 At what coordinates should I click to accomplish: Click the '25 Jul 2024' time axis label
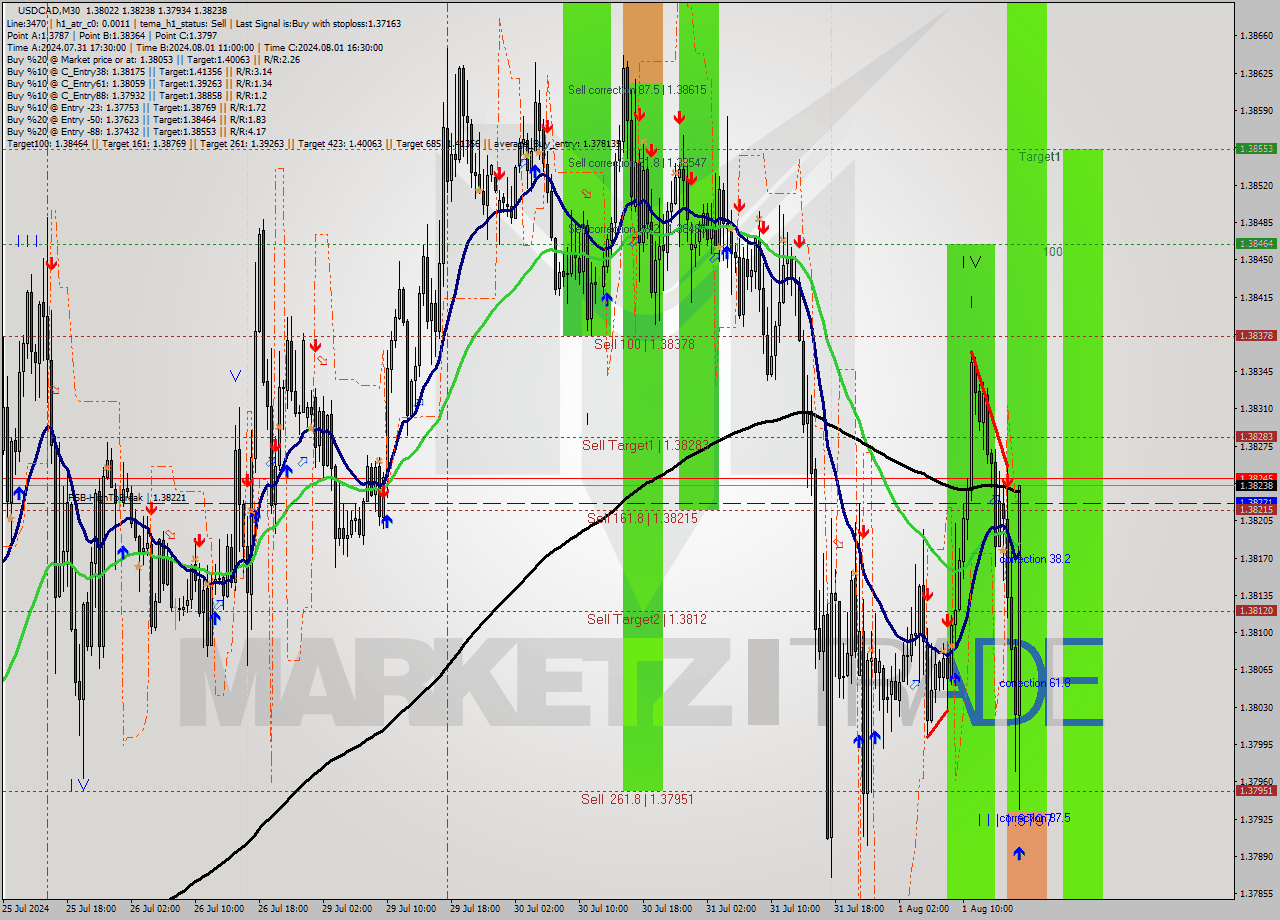(26, 909)
